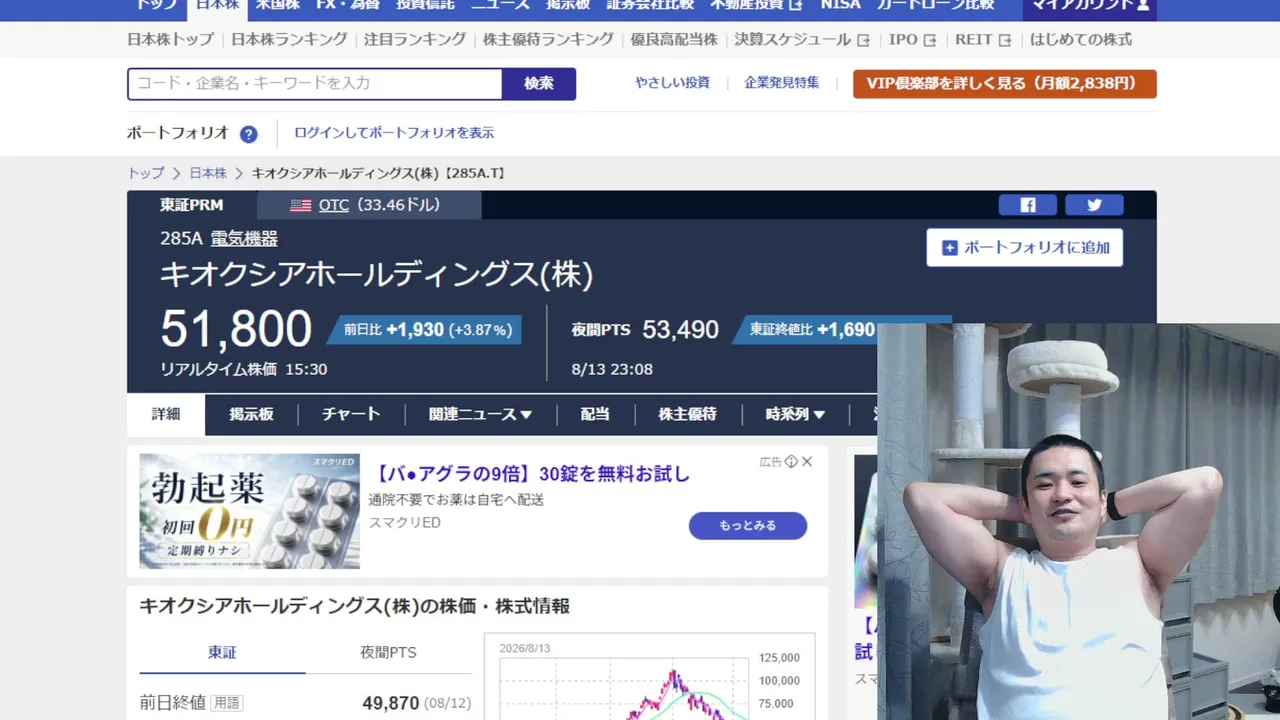Open 投資信託 in the top navigation

pyautogui.click(x=425, y=6)
